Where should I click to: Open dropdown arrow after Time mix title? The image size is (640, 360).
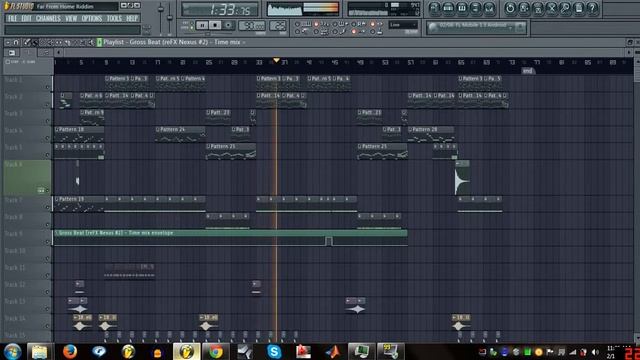tap(244, 42)
